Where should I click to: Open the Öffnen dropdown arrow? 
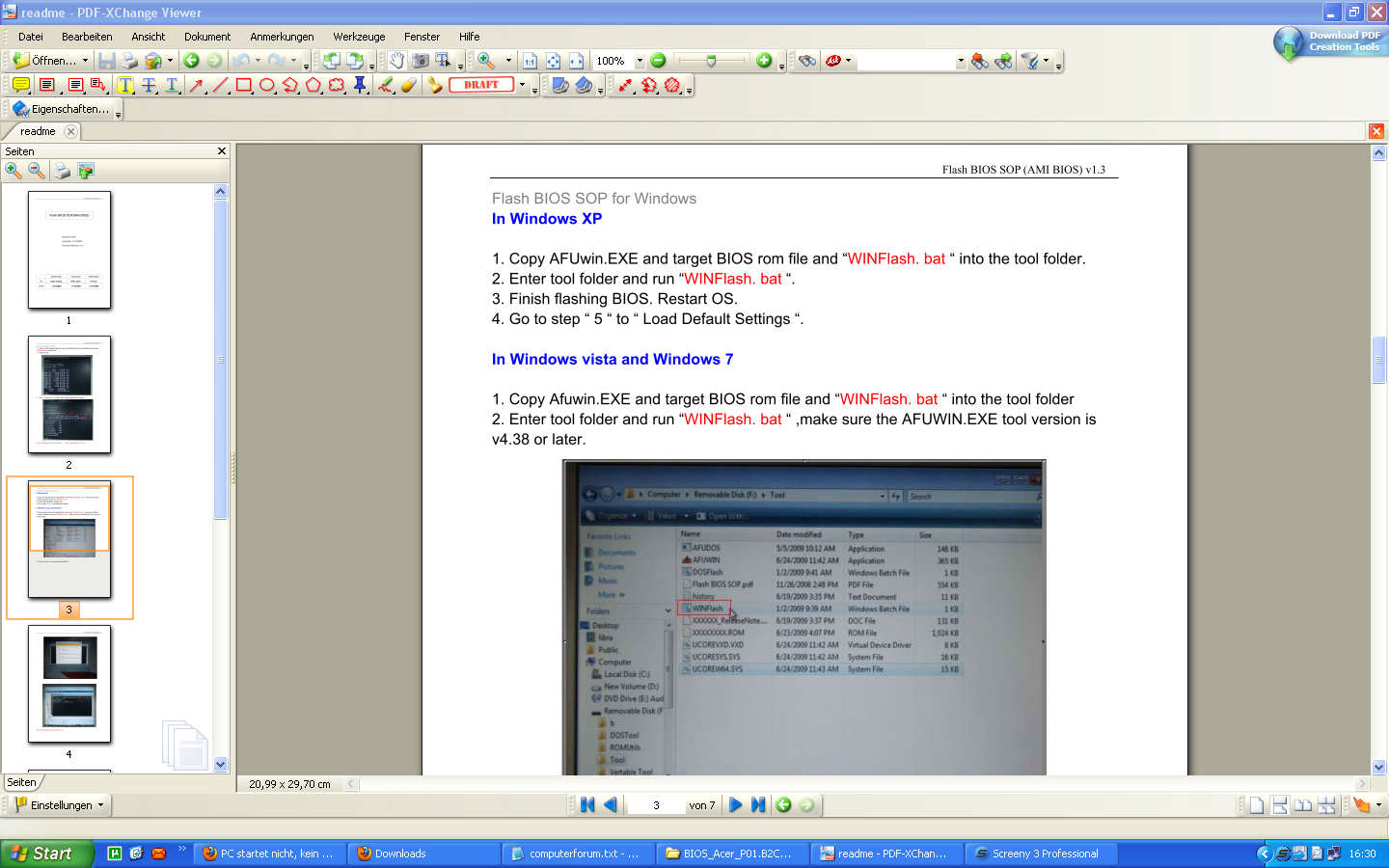click(x=85, y=61)
